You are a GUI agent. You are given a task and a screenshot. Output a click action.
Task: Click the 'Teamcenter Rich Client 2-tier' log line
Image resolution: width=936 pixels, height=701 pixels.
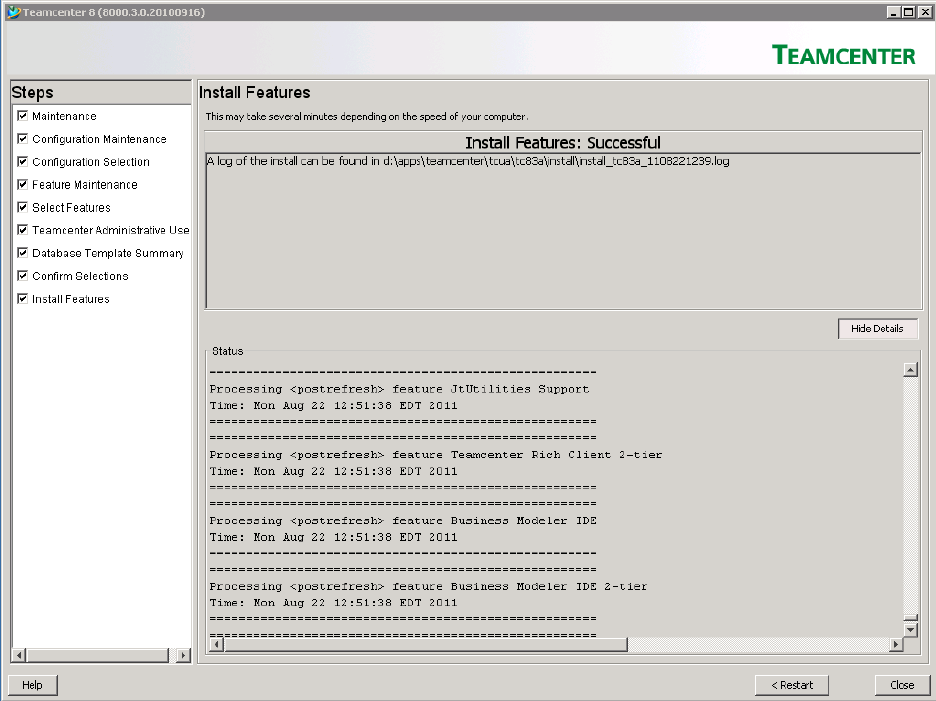pyautogui.click(x=436, y=455)
